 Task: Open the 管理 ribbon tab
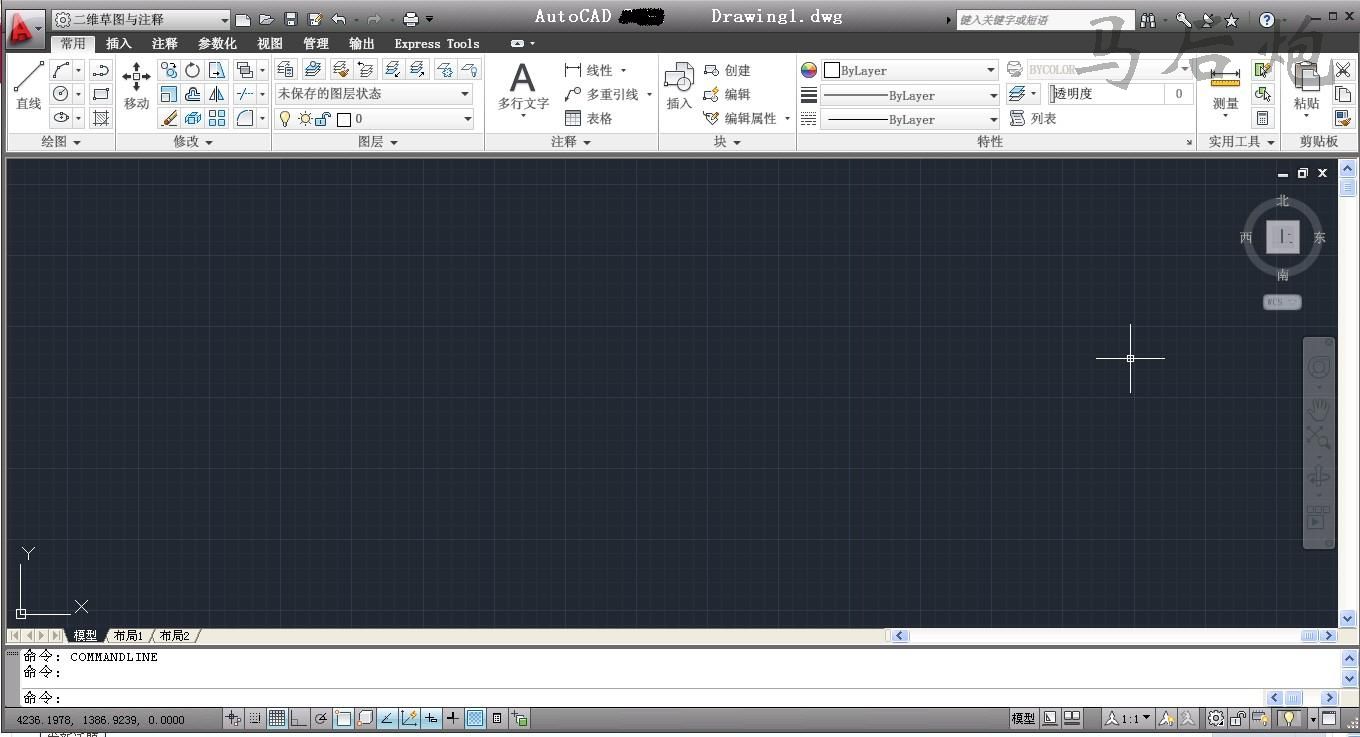point(316,44)
